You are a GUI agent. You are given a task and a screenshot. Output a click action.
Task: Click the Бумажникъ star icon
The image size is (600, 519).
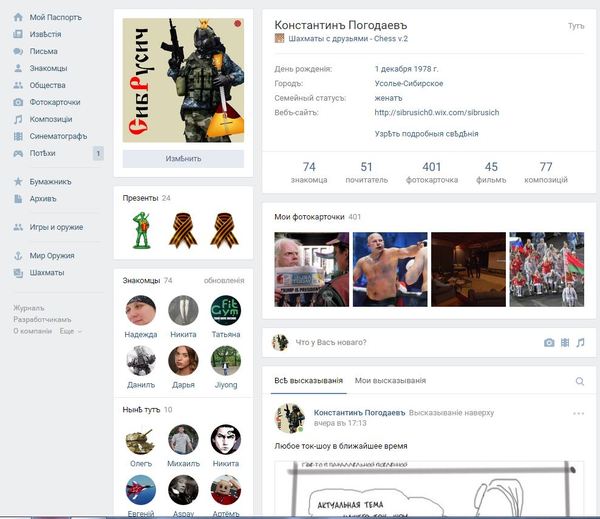point(19,182)
